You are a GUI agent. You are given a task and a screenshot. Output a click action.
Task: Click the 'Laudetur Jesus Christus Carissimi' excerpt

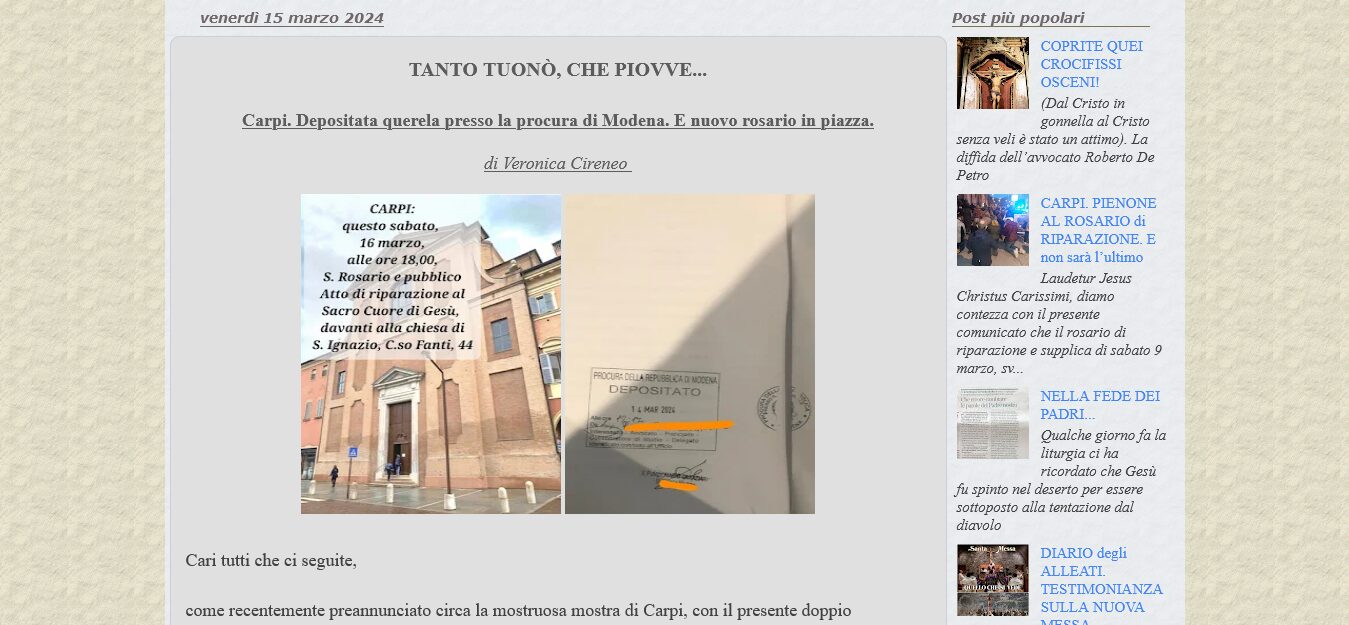click(x=1058, y=323)
